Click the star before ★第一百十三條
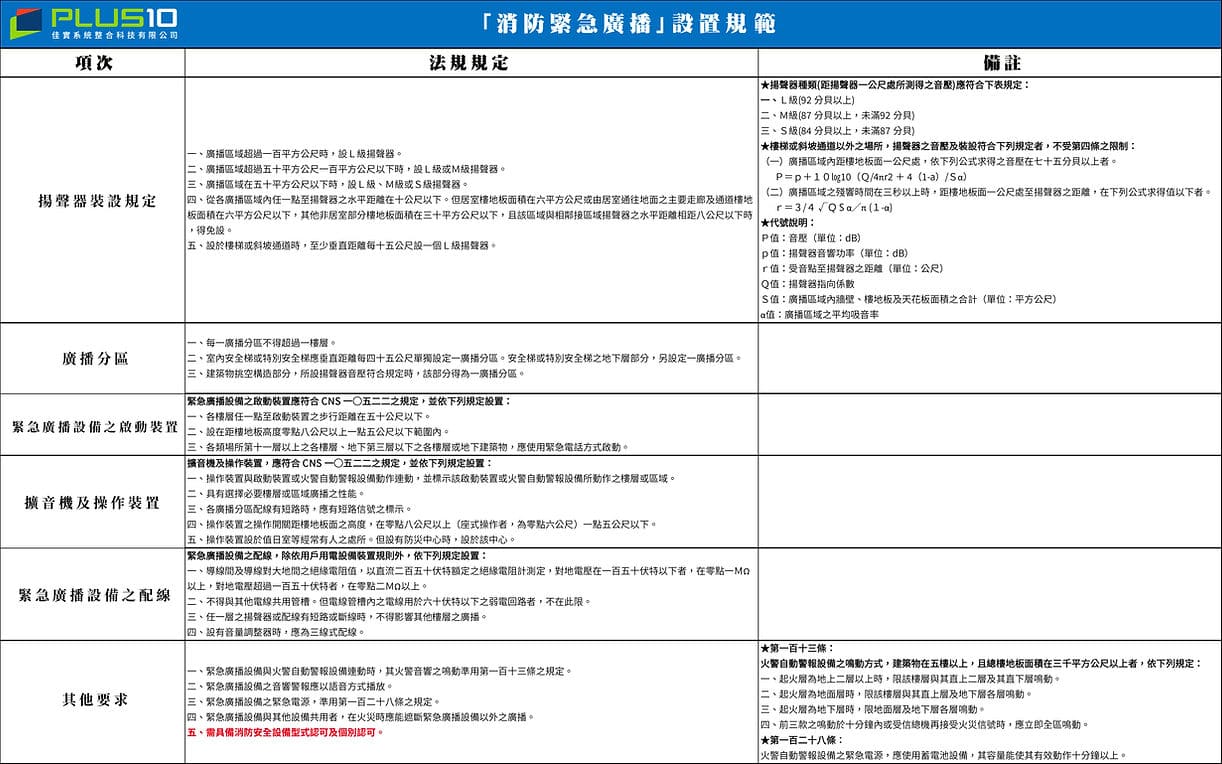The height and width of the screenshot is (764, 1222). point(763,647)
